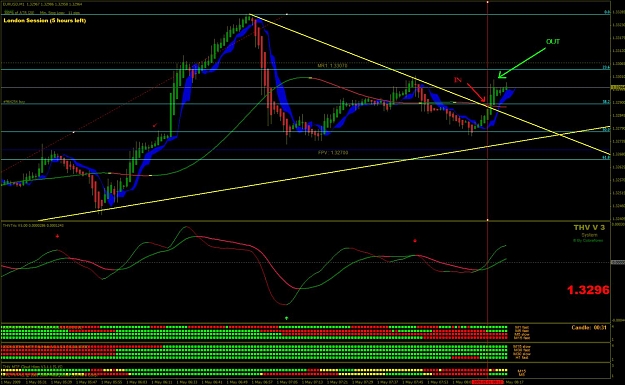Click the large red 1.3296 price display

[588, 290]
